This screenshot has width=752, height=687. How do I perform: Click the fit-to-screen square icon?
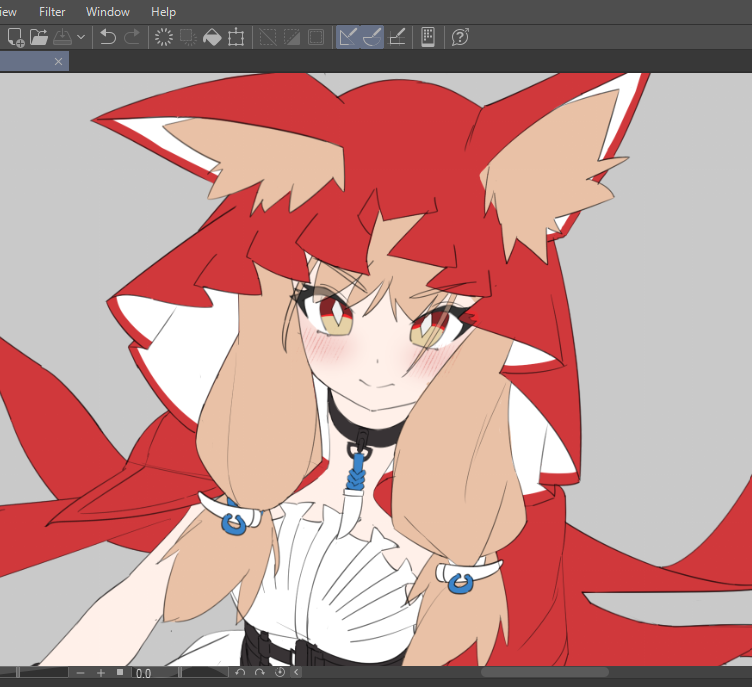[x=120, y=673]
